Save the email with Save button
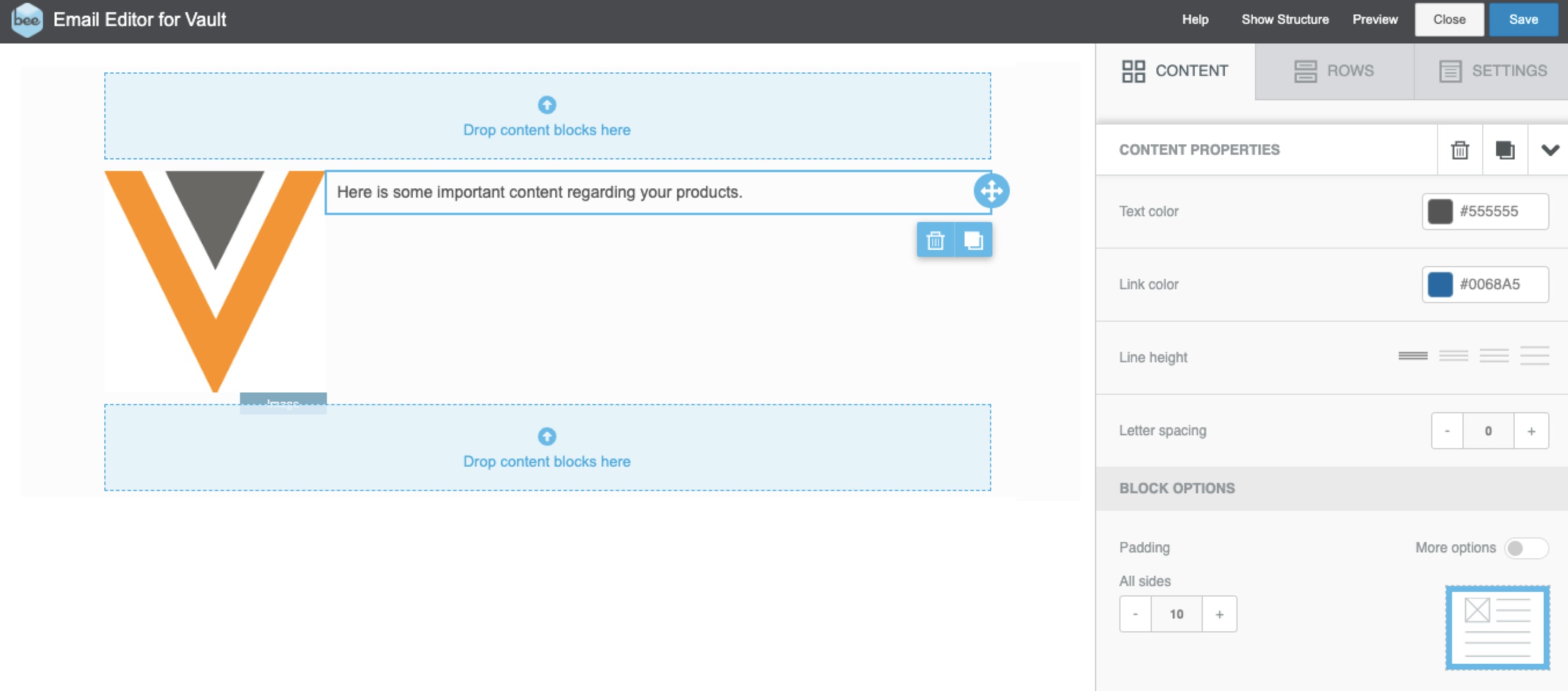Viewport: 1568px width, 691px height. click(x=1523, y=20)
